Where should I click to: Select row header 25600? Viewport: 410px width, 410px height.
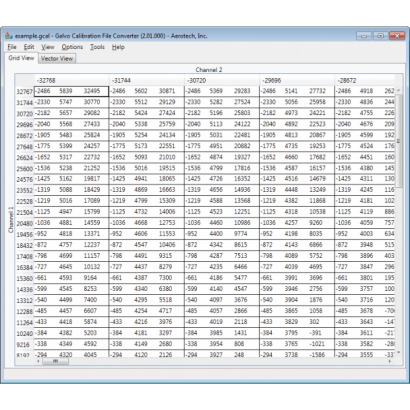pos(25,169)
